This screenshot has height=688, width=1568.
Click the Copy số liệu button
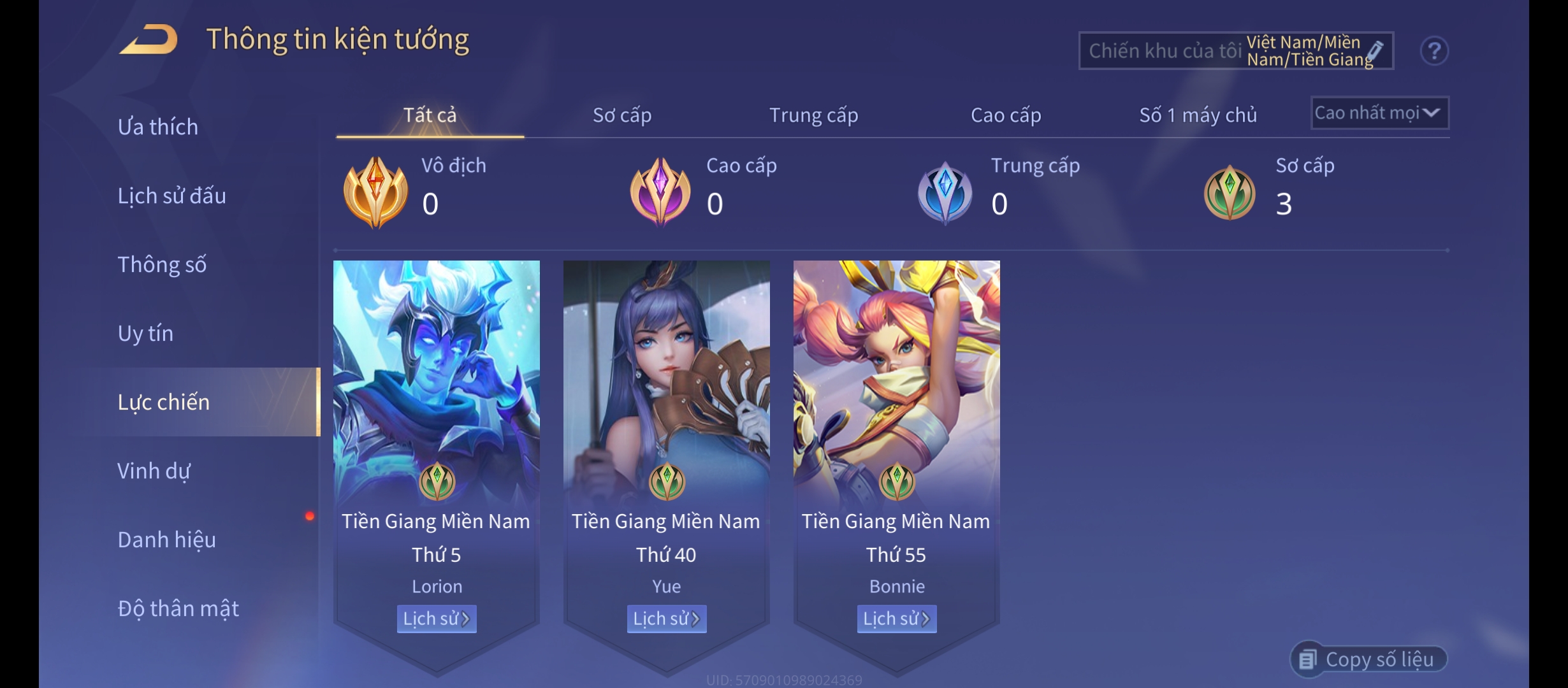click(x=1369, y=659)
